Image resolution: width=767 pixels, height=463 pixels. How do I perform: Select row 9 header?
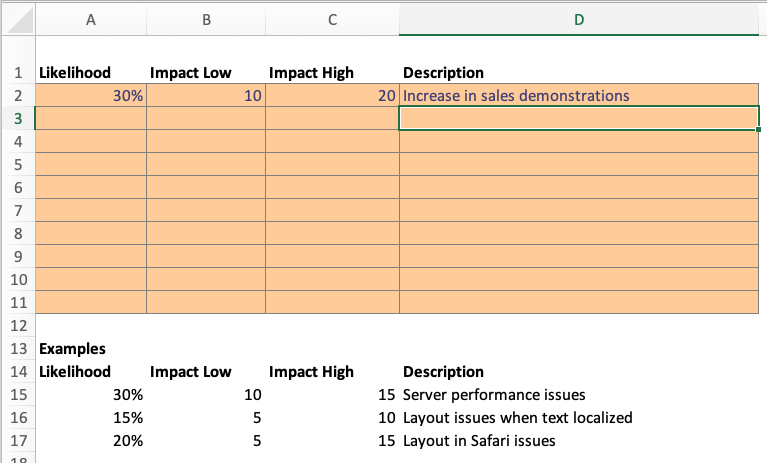pos(18,256)
